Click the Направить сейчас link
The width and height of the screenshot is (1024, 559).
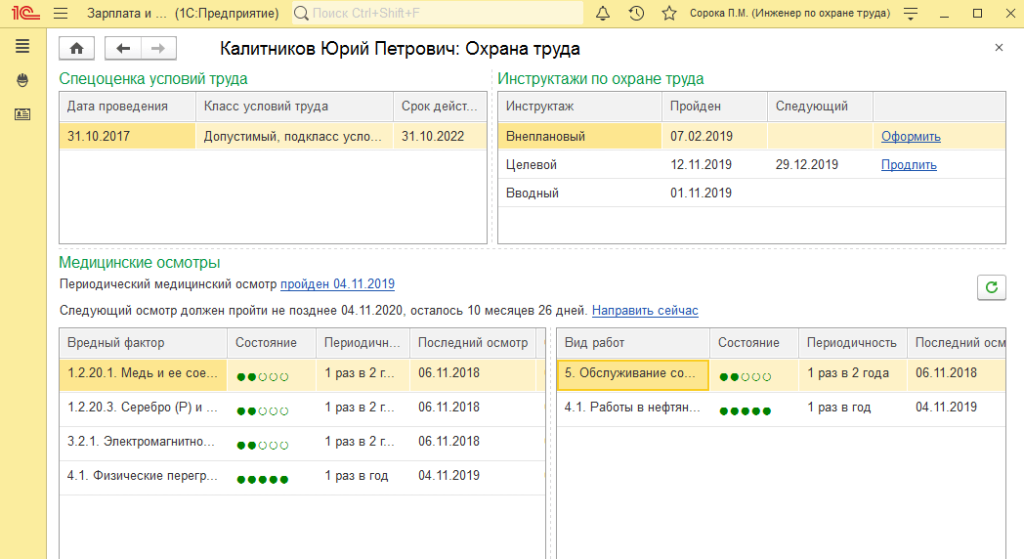point(645,311)
